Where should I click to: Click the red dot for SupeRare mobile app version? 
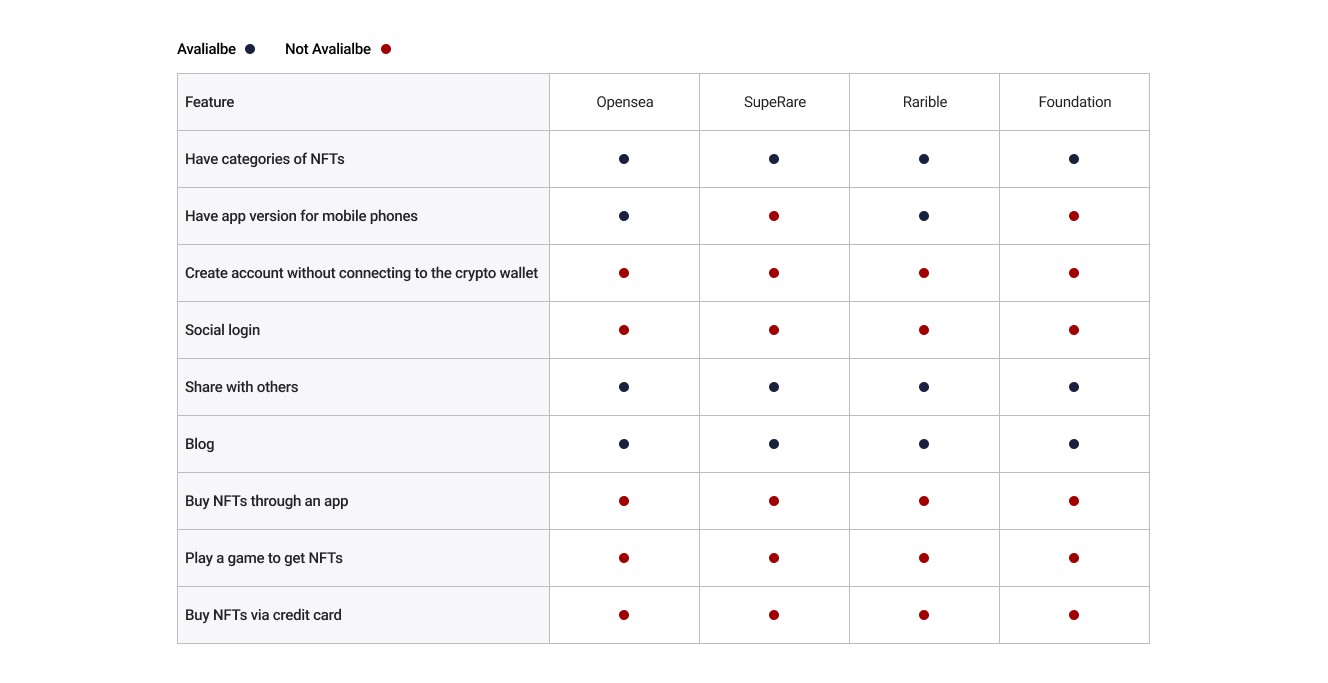tap(774, 216)
